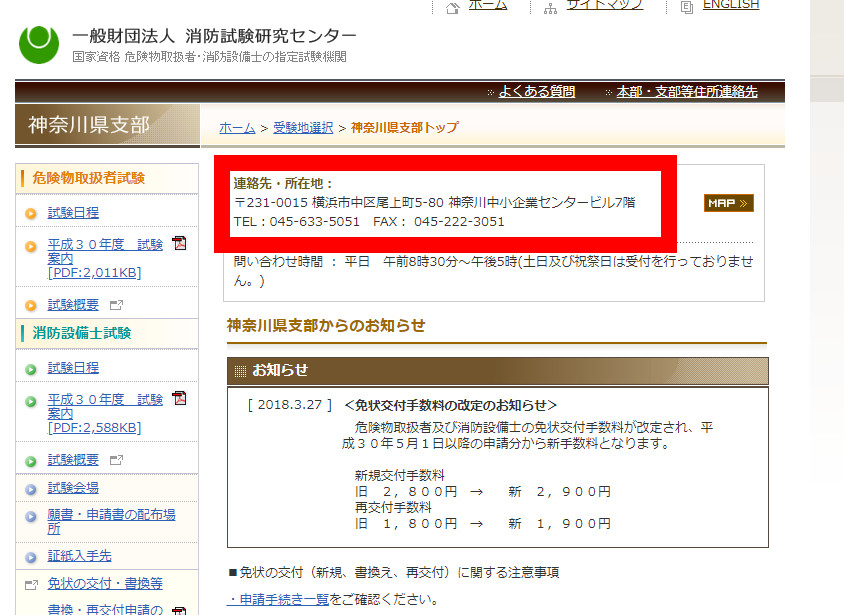
Task: Open 試験日程 under 消防設備士試験
Action: (x=73, y=368)
